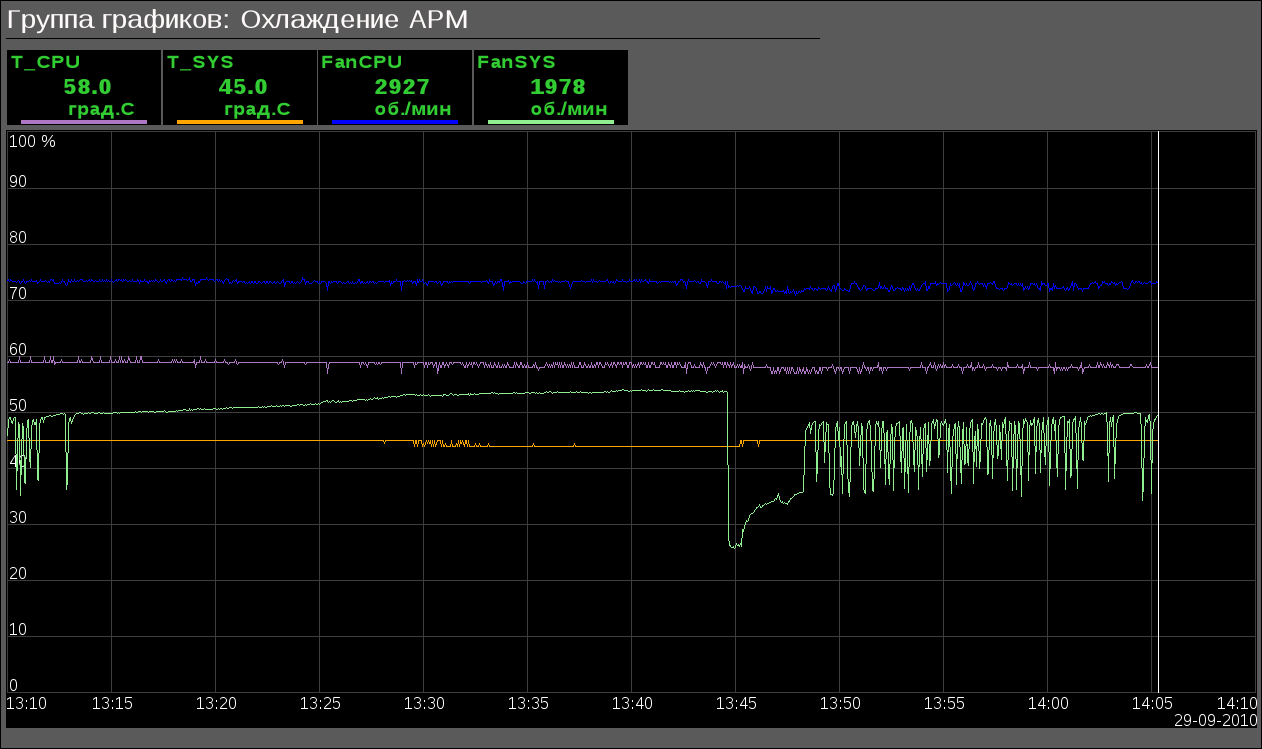Click the FanSYS reading 1978
Screen dimensions: 1262x749
558,87
